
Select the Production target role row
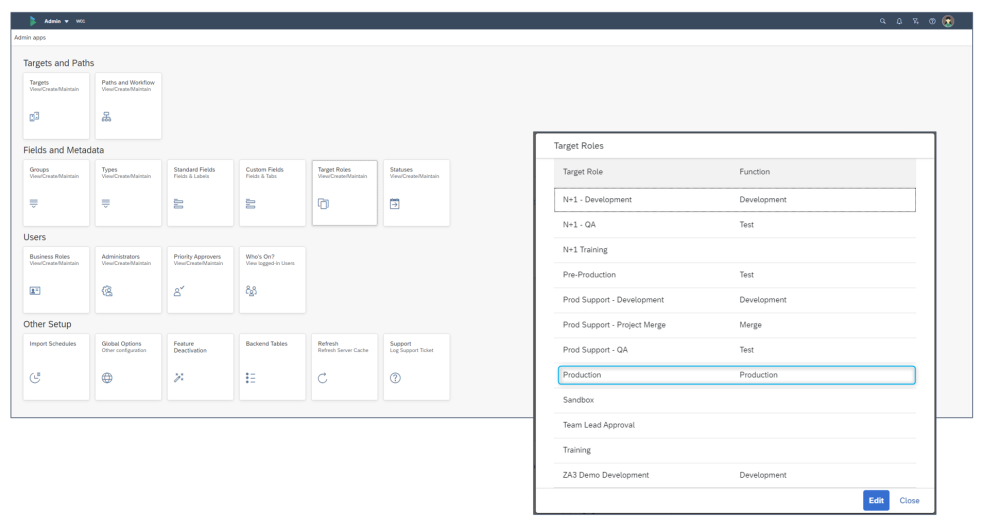[736, 375]
